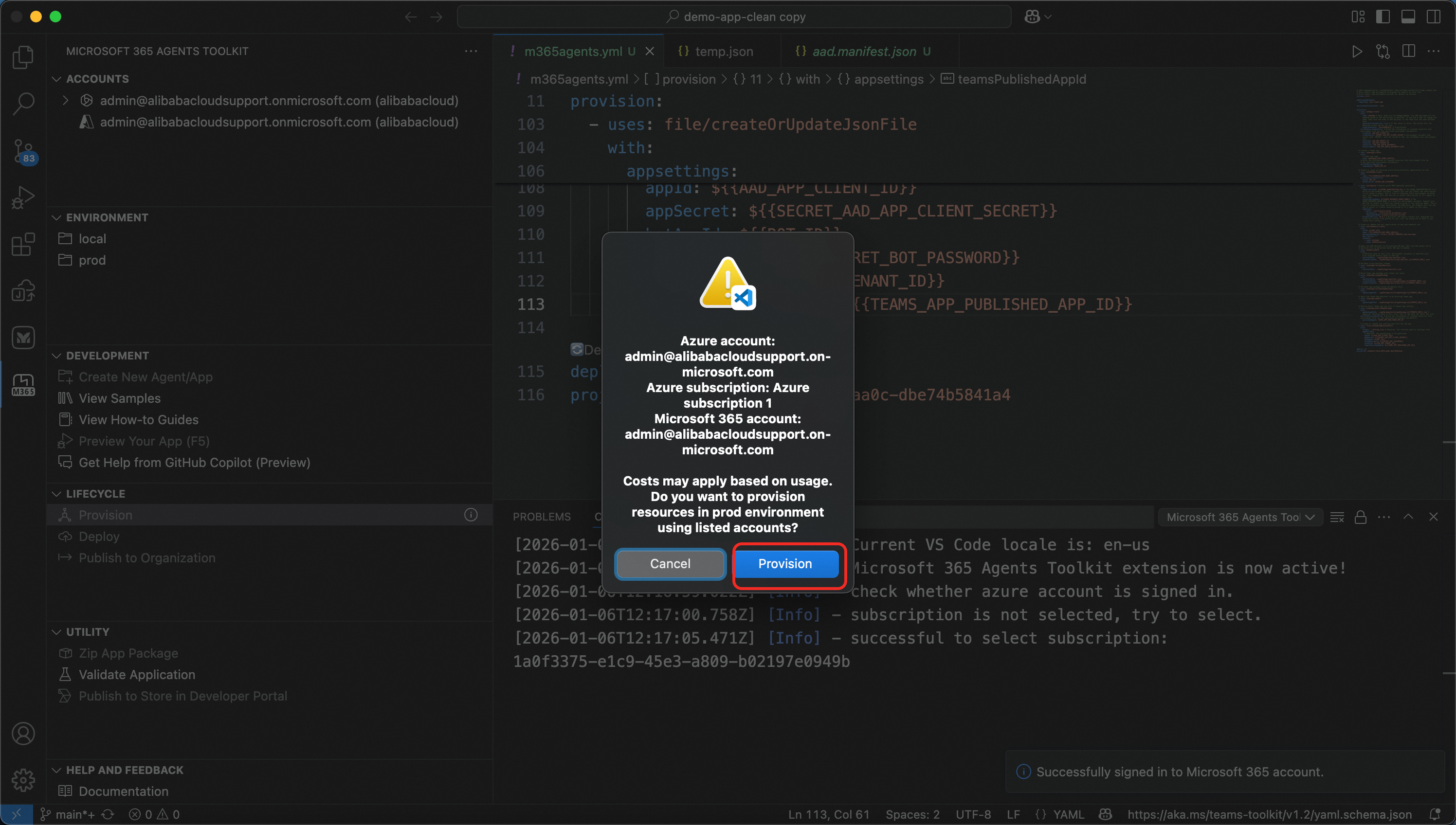Open the Search view icon

[x=23, y=103]
